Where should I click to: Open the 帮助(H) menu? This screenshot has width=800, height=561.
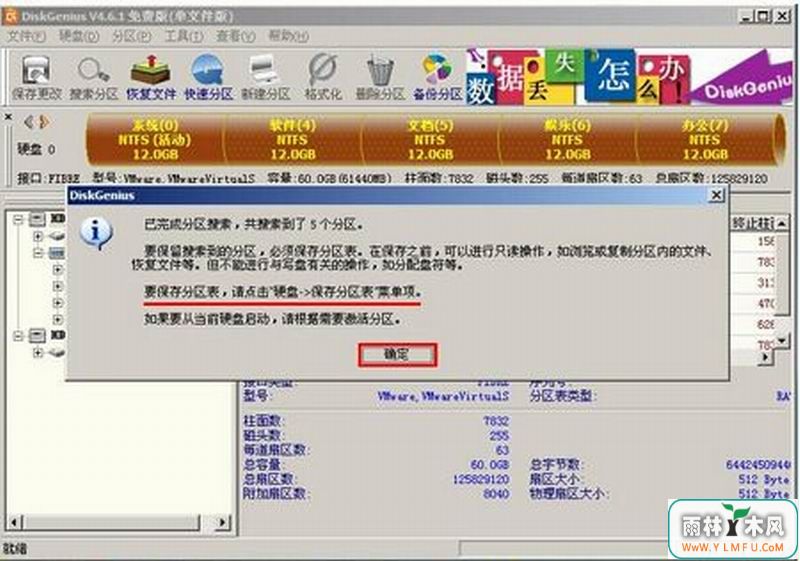pos(288,36)
